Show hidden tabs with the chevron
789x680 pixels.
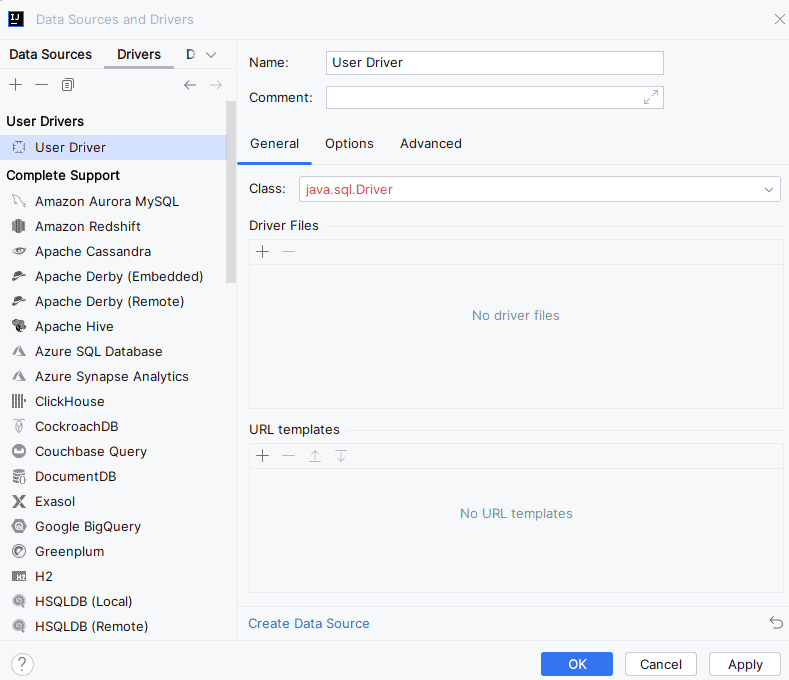(211, 55)
